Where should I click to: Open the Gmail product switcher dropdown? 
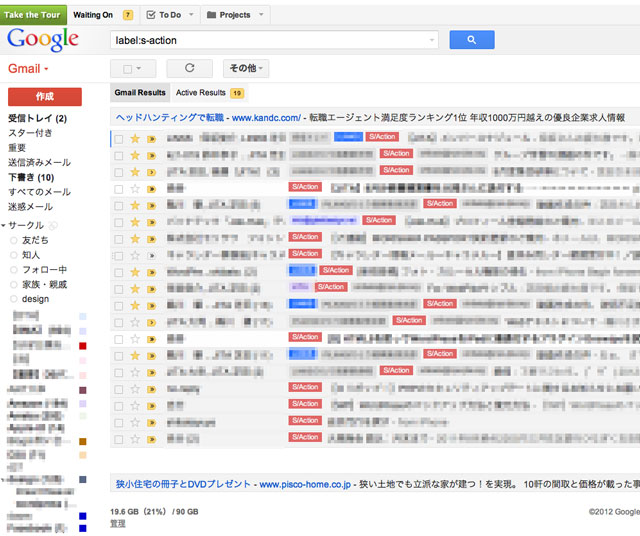point(28,69)
